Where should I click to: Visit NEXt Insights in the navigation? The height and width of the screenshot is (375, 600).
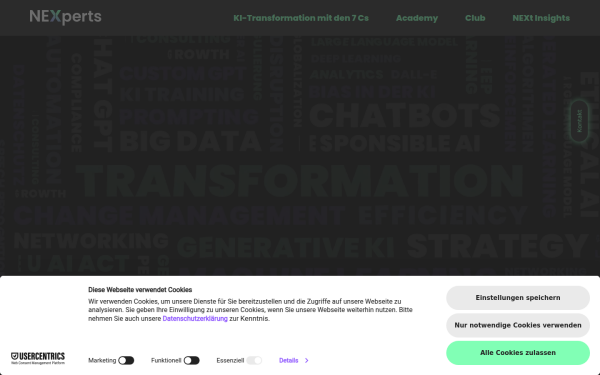541,18
